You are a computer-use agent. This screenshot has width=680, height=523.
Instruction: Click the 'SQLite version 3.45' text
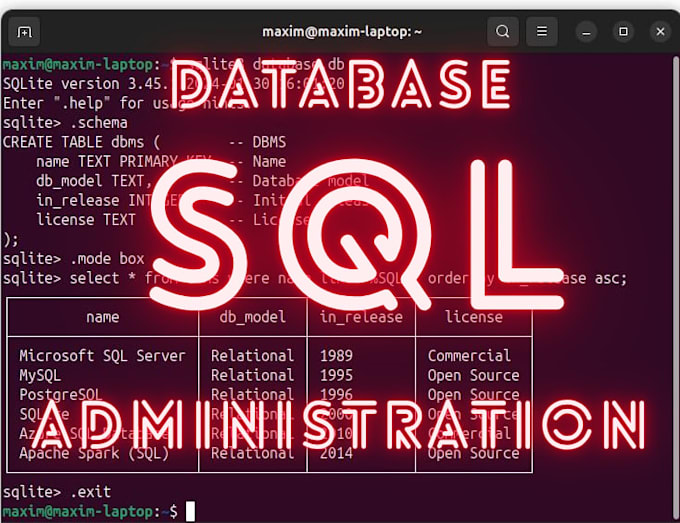[x=82, y=84]
